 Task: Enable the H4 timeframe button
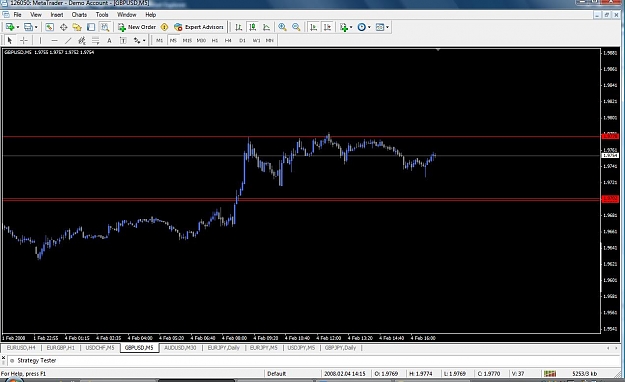[228, 40]
